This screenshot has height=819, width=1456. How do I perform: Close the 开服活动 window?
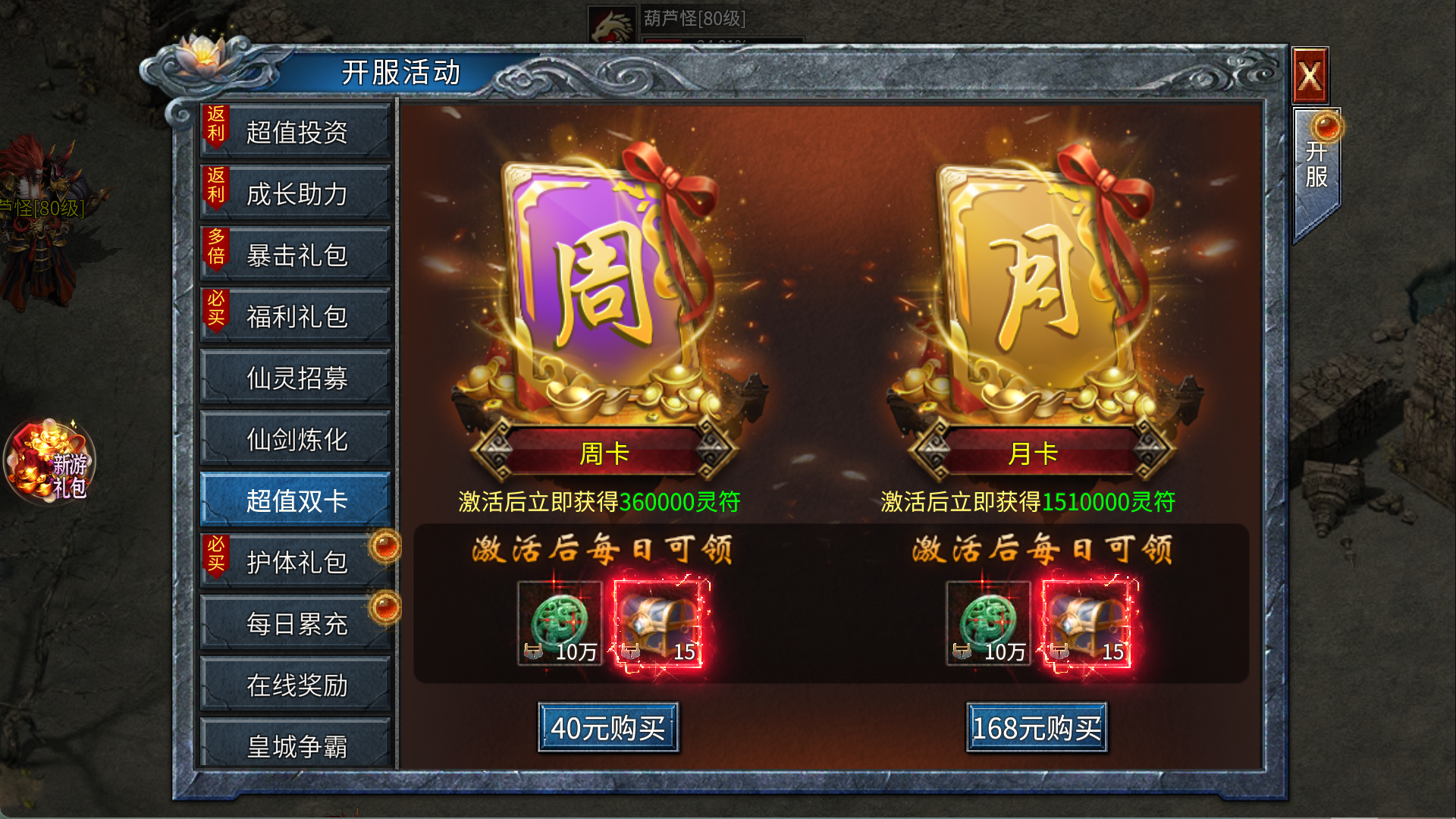coord(1310,76)
